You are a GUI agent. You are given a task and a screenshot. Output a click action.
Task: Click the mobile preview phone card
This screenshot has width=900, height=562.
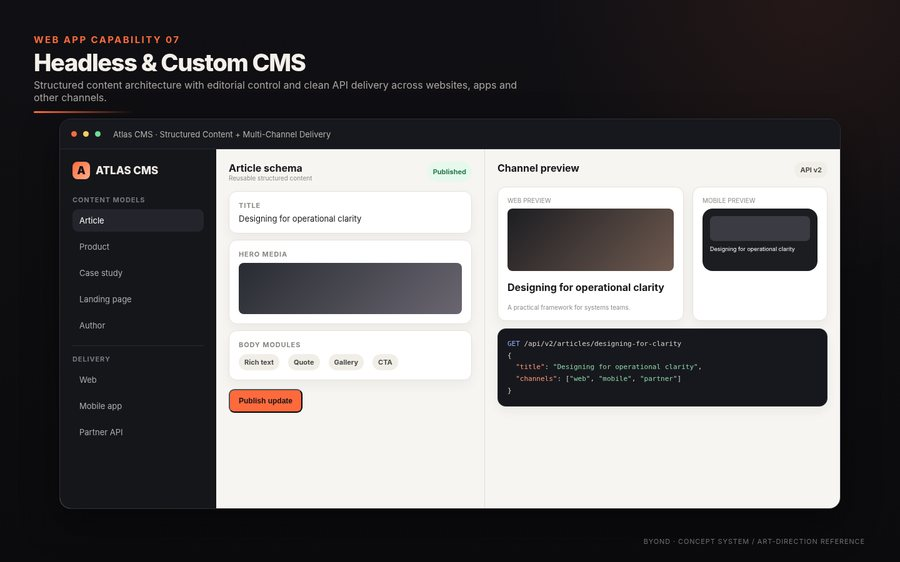click(759, 239)
